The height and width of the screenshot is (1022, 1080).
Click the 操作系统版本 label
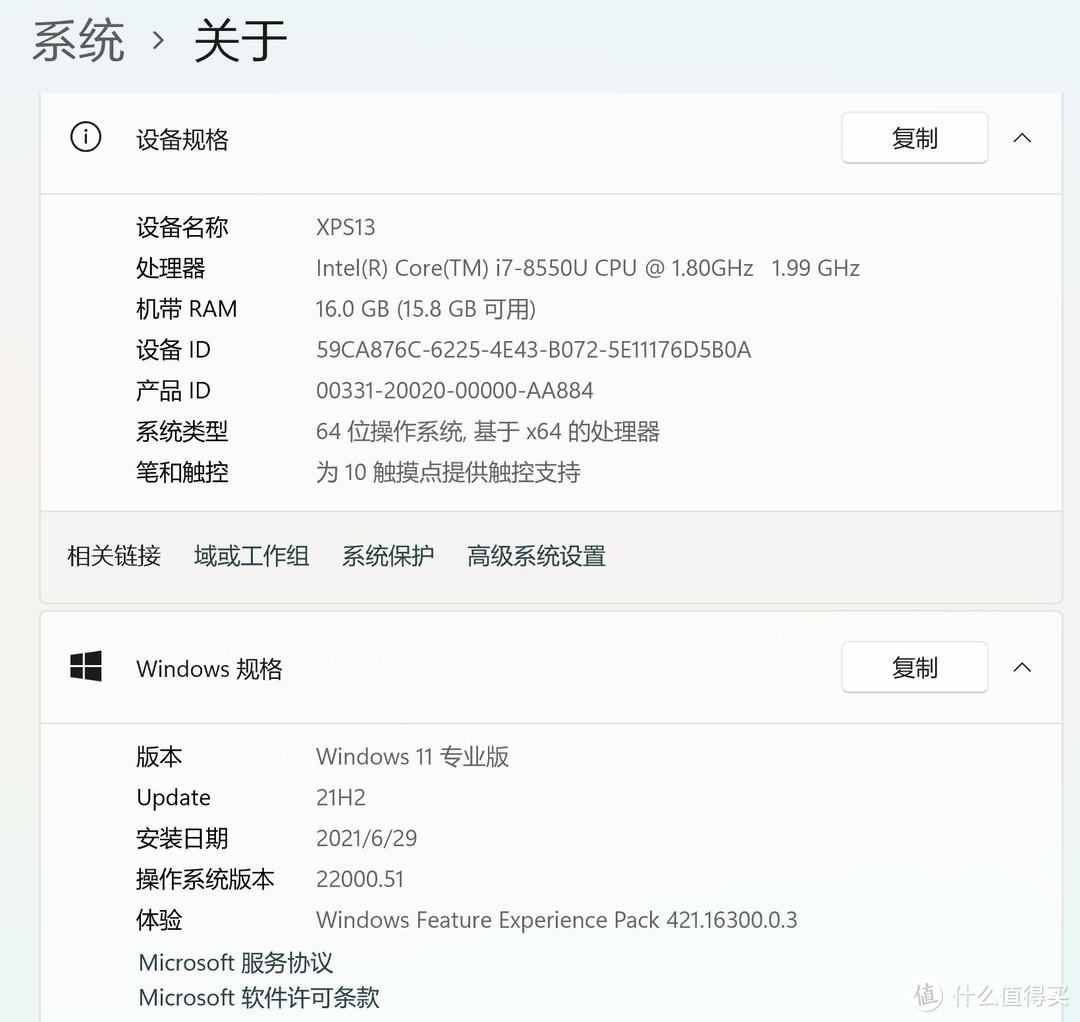tap(205, 879)
